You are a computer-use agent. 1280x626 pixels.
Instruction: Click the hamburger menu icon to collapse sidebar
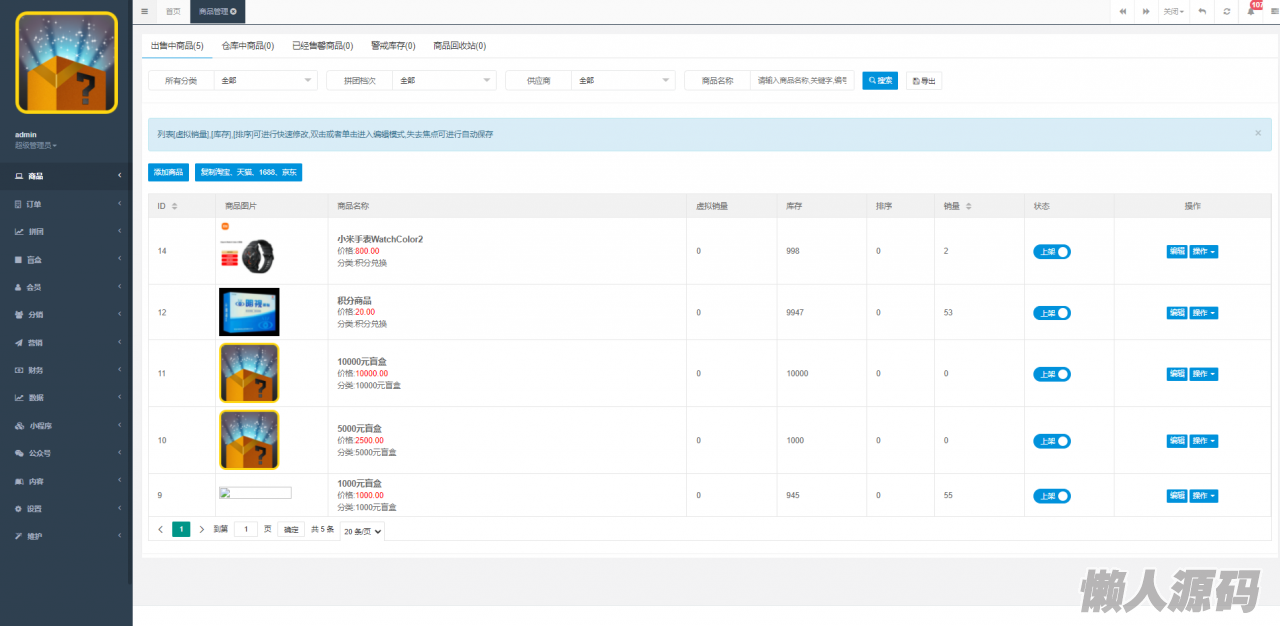pos(145,11)
